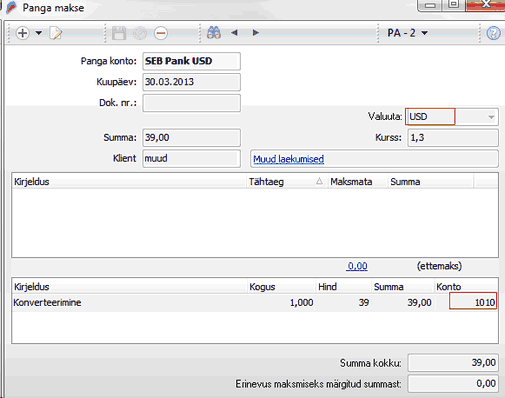Open the Muud laekumised link

click(x=289, y=159)
